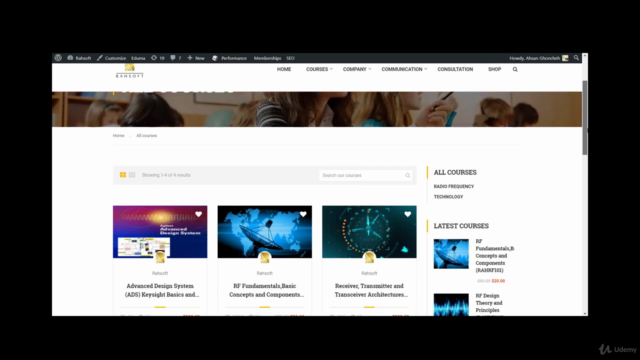Open the Rahsoft site dashboard link
Viewport: 640px width, 360px height.
[x=79, y=58]
